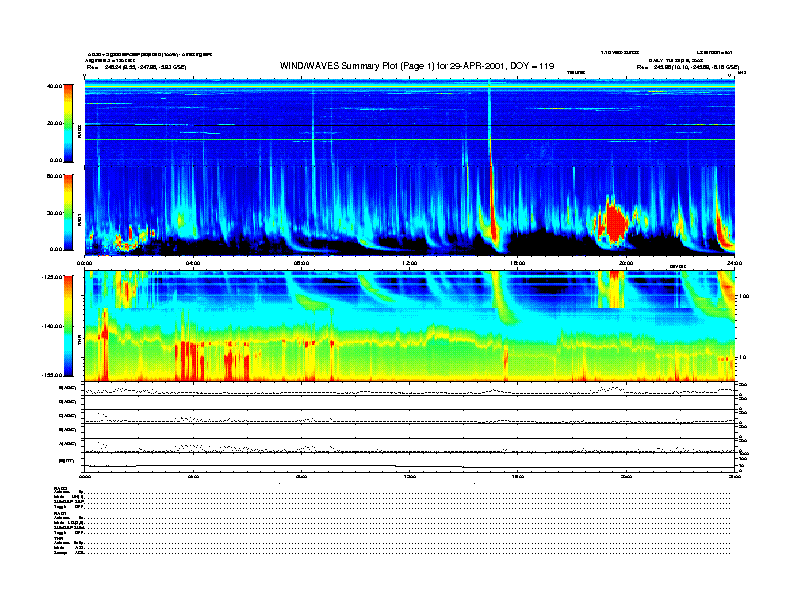Viewport: 792px width, 612px height.
Task: Click the 40.00 label on RAD2 scale
Action: 54,86
